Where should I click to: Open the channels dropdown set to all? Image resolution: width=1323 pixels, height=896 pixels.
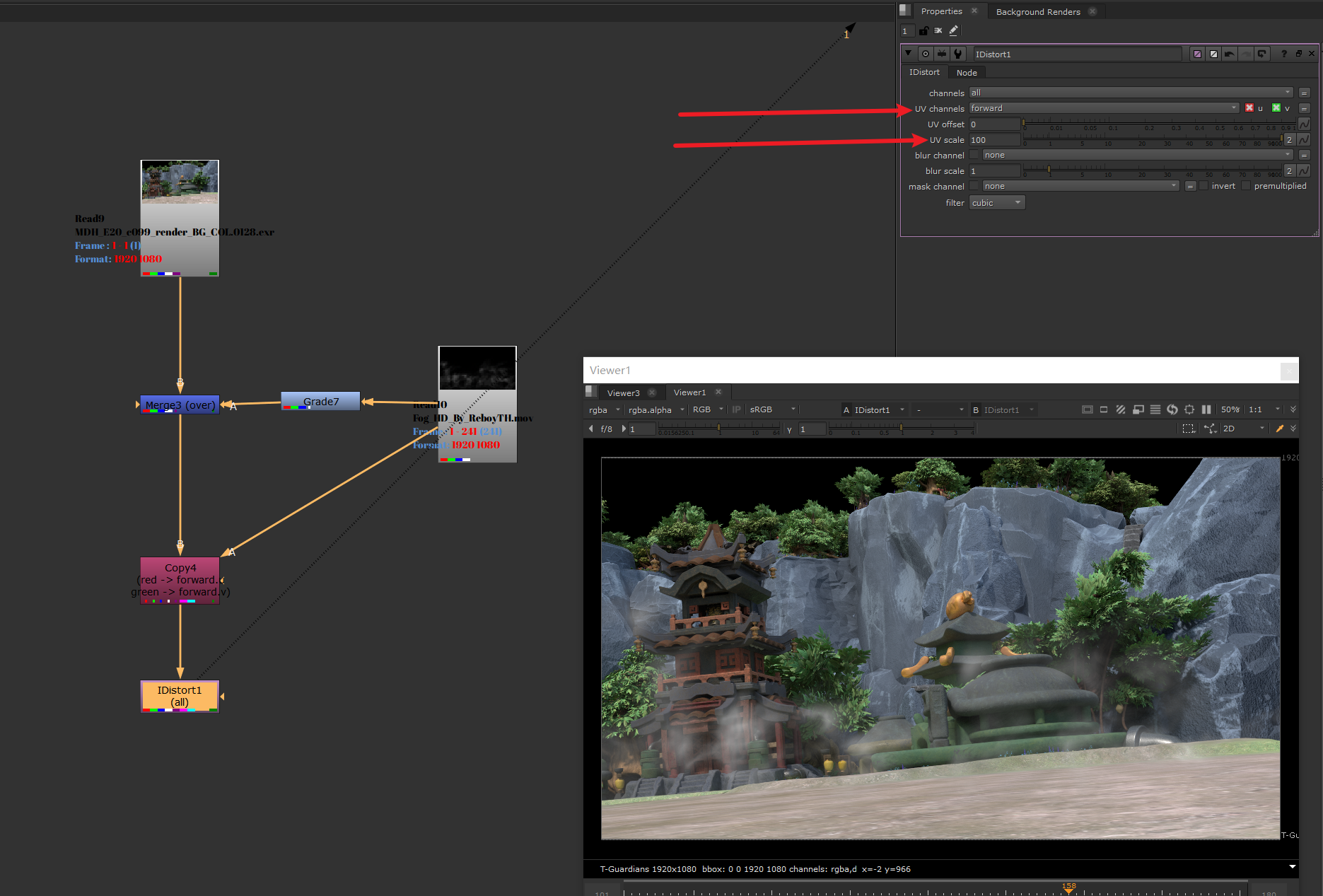tap(1131, 93)
